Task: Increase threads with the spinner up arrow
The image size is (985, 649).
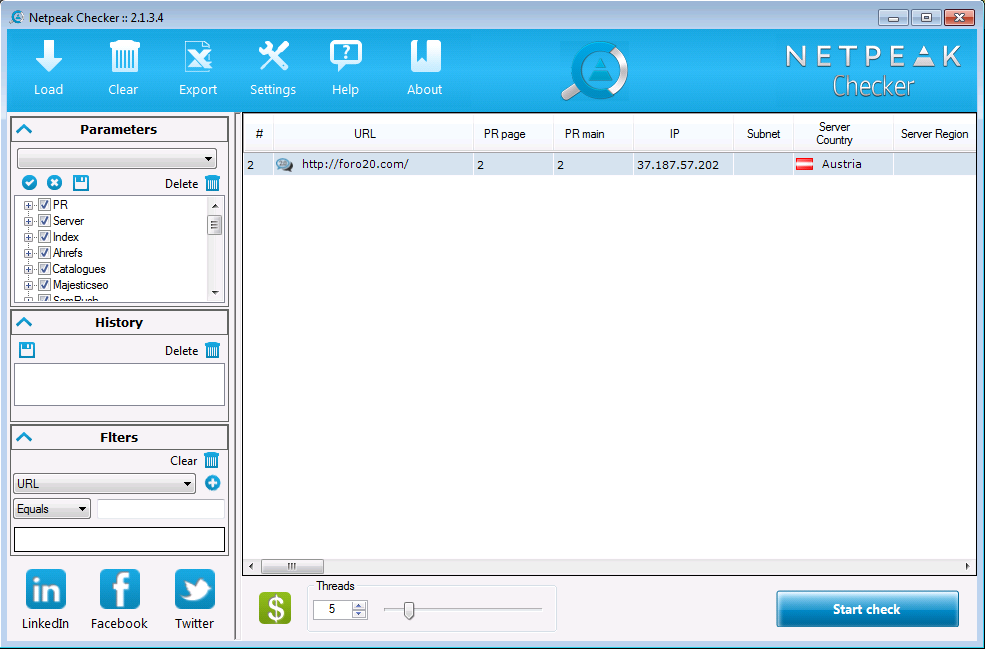Action: pos(359,606)
